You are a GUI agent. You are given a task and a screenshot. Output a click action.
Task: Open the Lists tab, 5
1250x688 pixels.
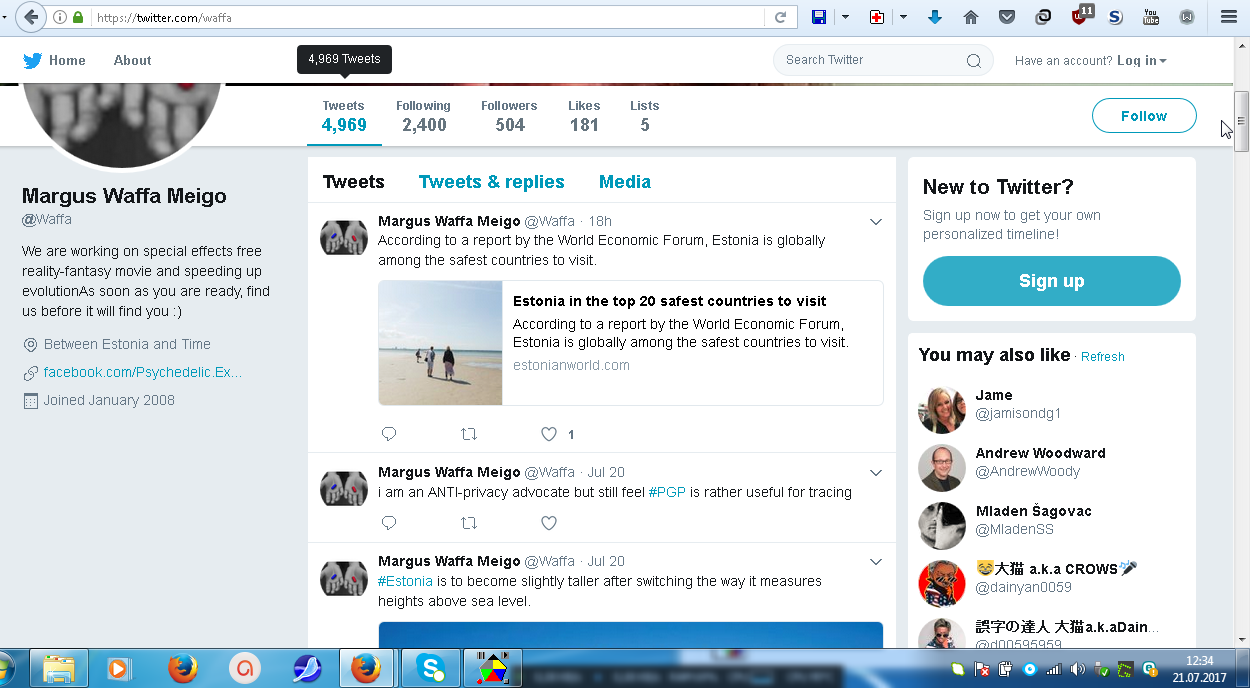point(645,117)
